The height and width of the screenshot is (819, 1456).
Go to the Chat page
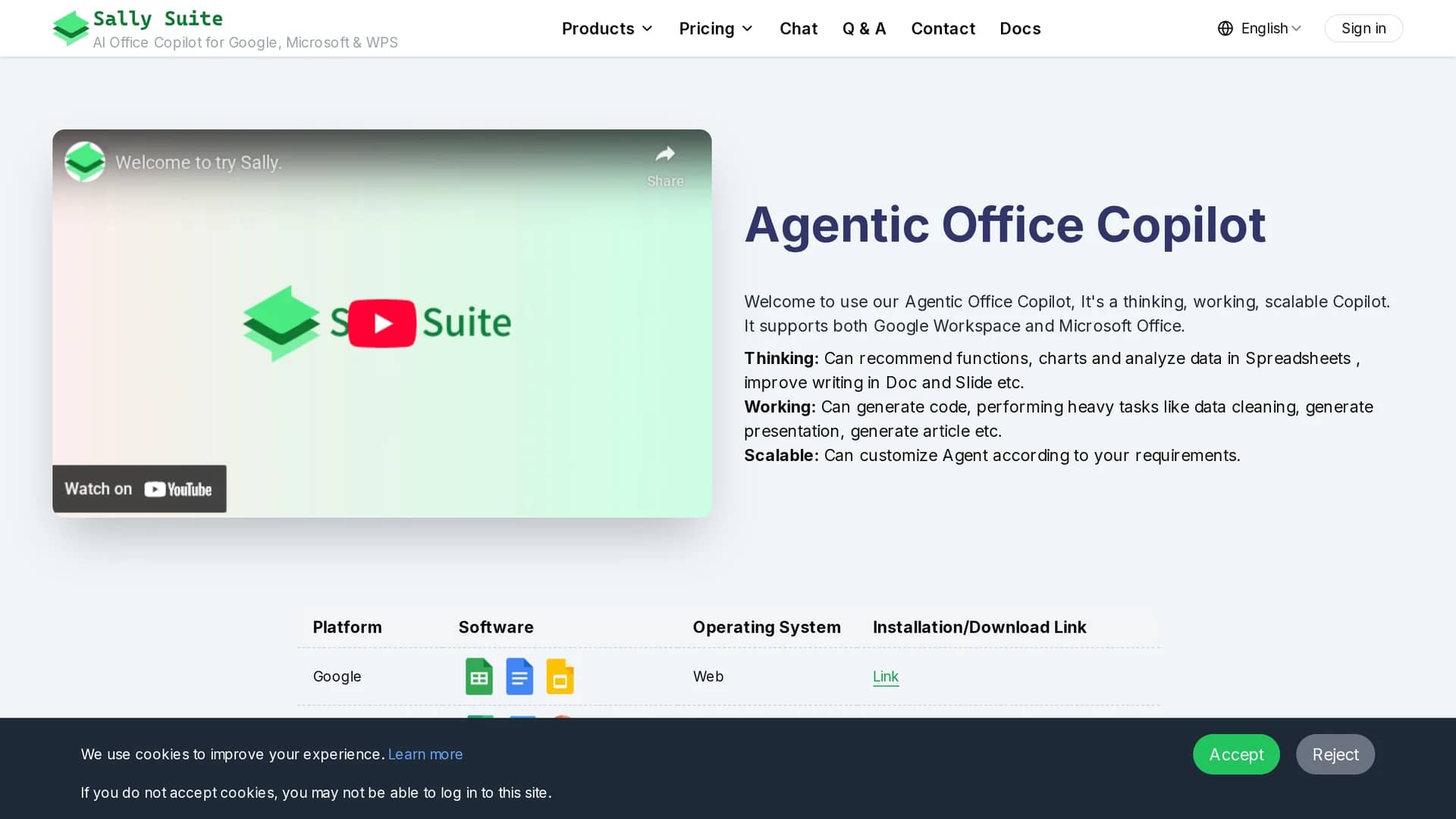point(799,29)
